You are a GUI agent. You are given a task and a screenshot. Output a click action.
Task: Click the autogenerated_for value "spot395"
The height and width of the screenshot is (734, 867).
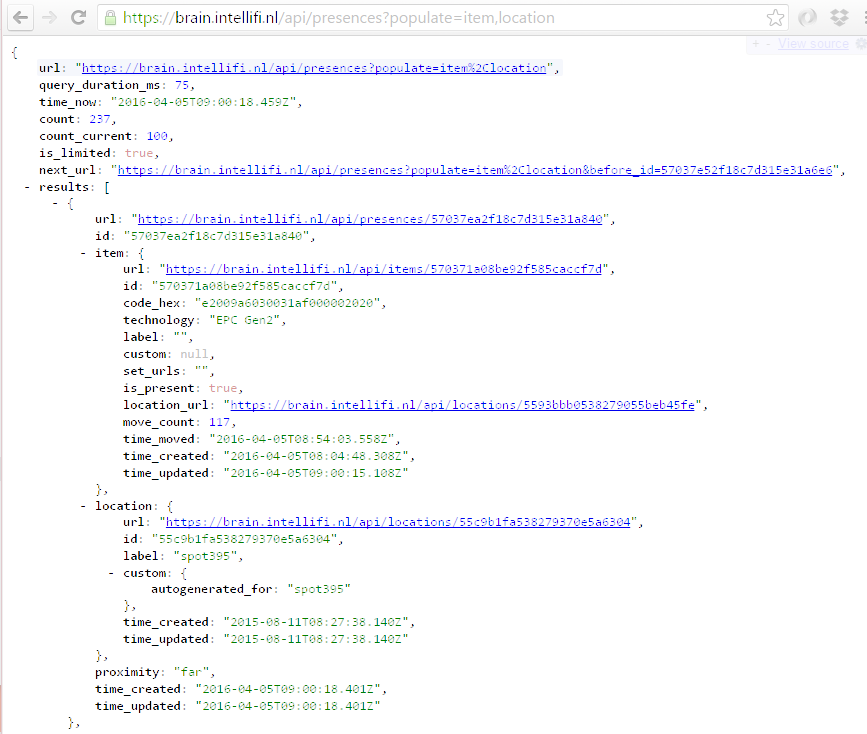coord(319,589)
